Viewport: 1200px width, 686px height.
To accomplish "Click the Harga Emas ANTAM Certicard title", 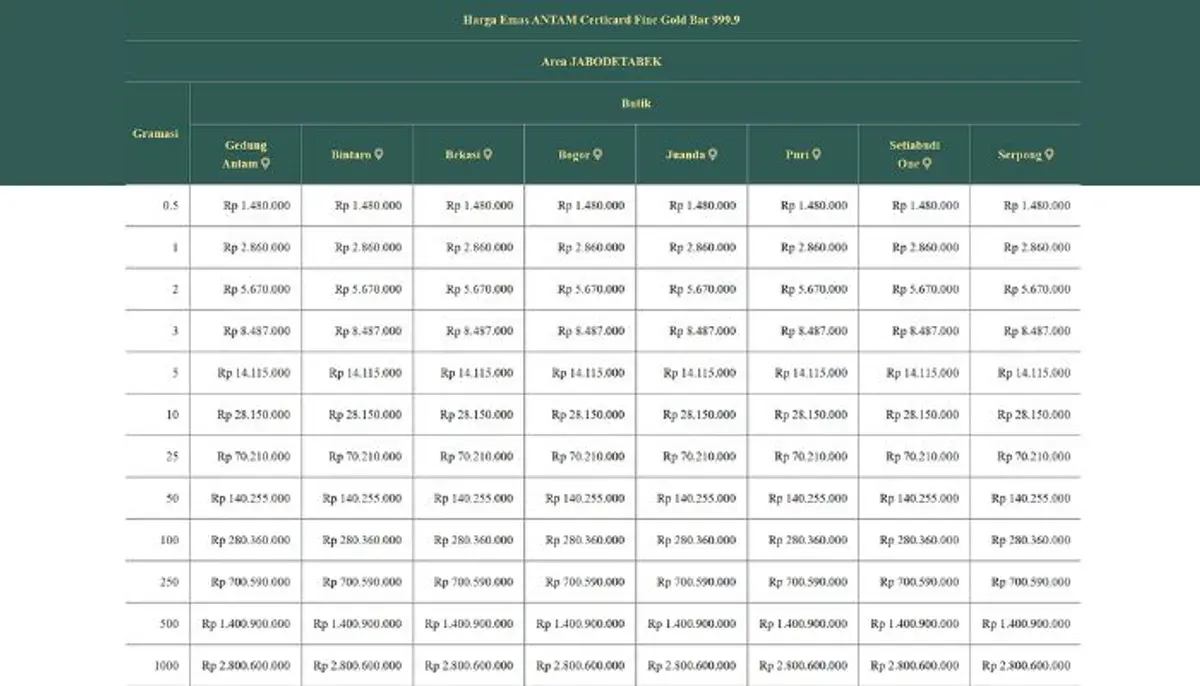I will pos(602,20).
